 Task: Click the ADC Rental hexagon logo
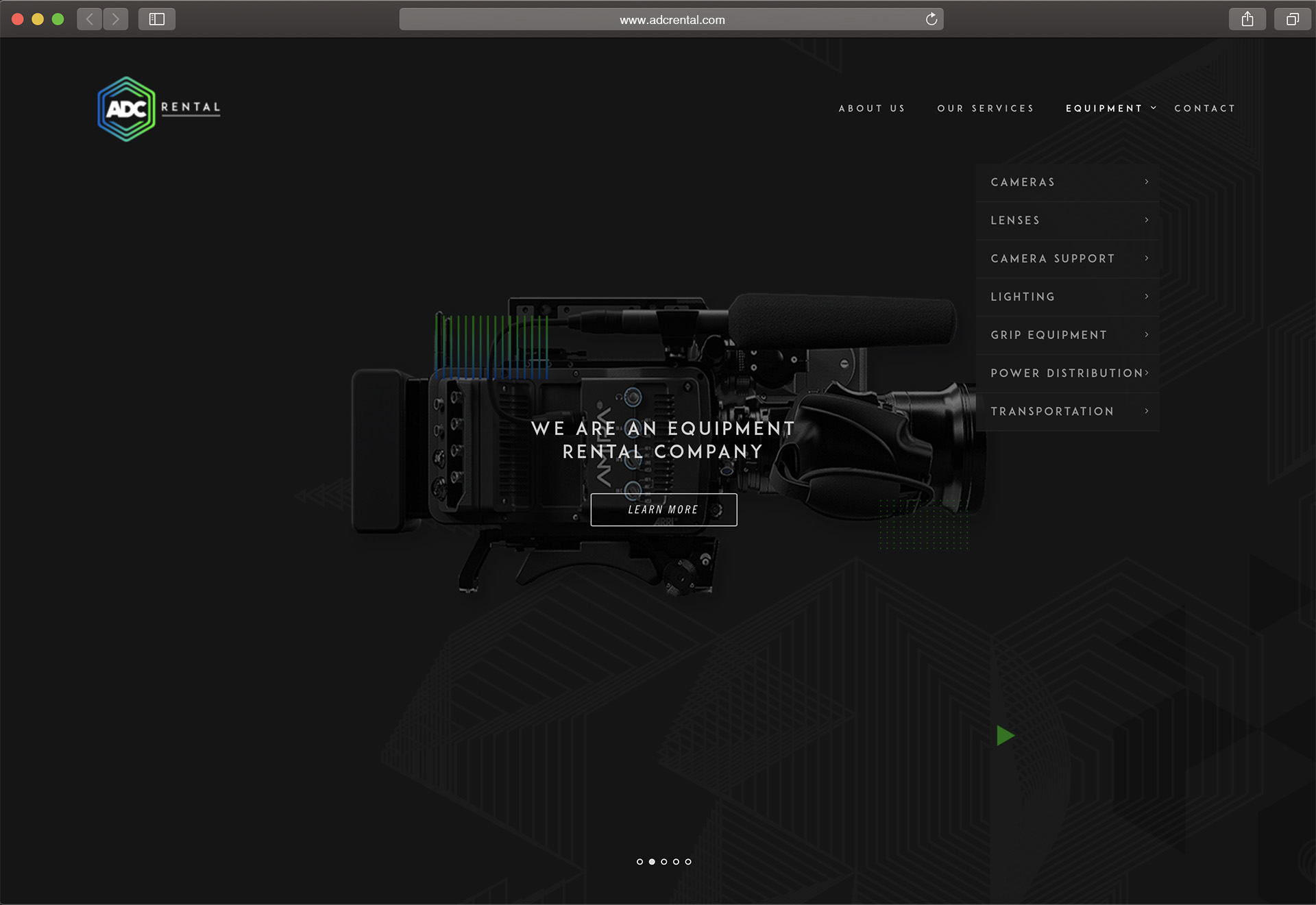pyautogui.click(x=127, y=109)
